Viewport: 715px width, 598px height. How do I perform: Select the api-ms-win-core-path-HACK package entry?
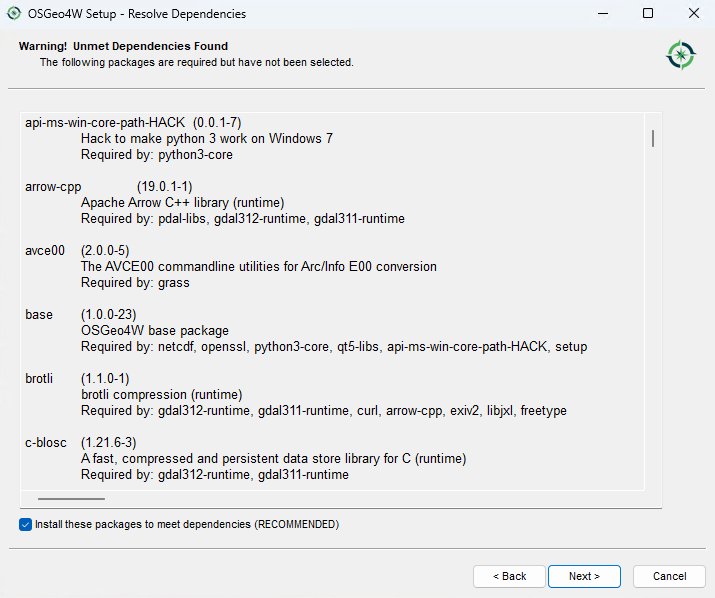click(x=106, y=123)
